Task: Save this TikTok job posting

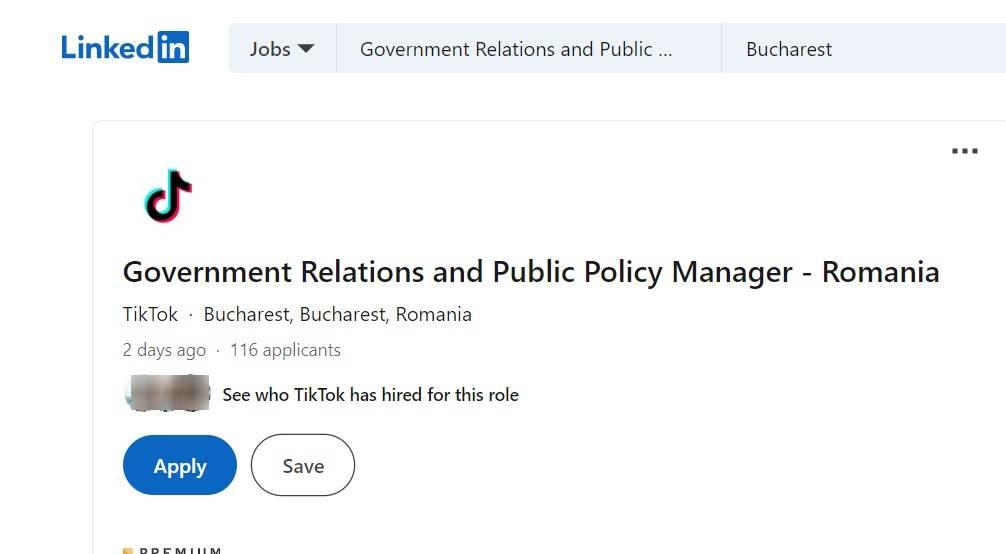Action: (302, 466)
